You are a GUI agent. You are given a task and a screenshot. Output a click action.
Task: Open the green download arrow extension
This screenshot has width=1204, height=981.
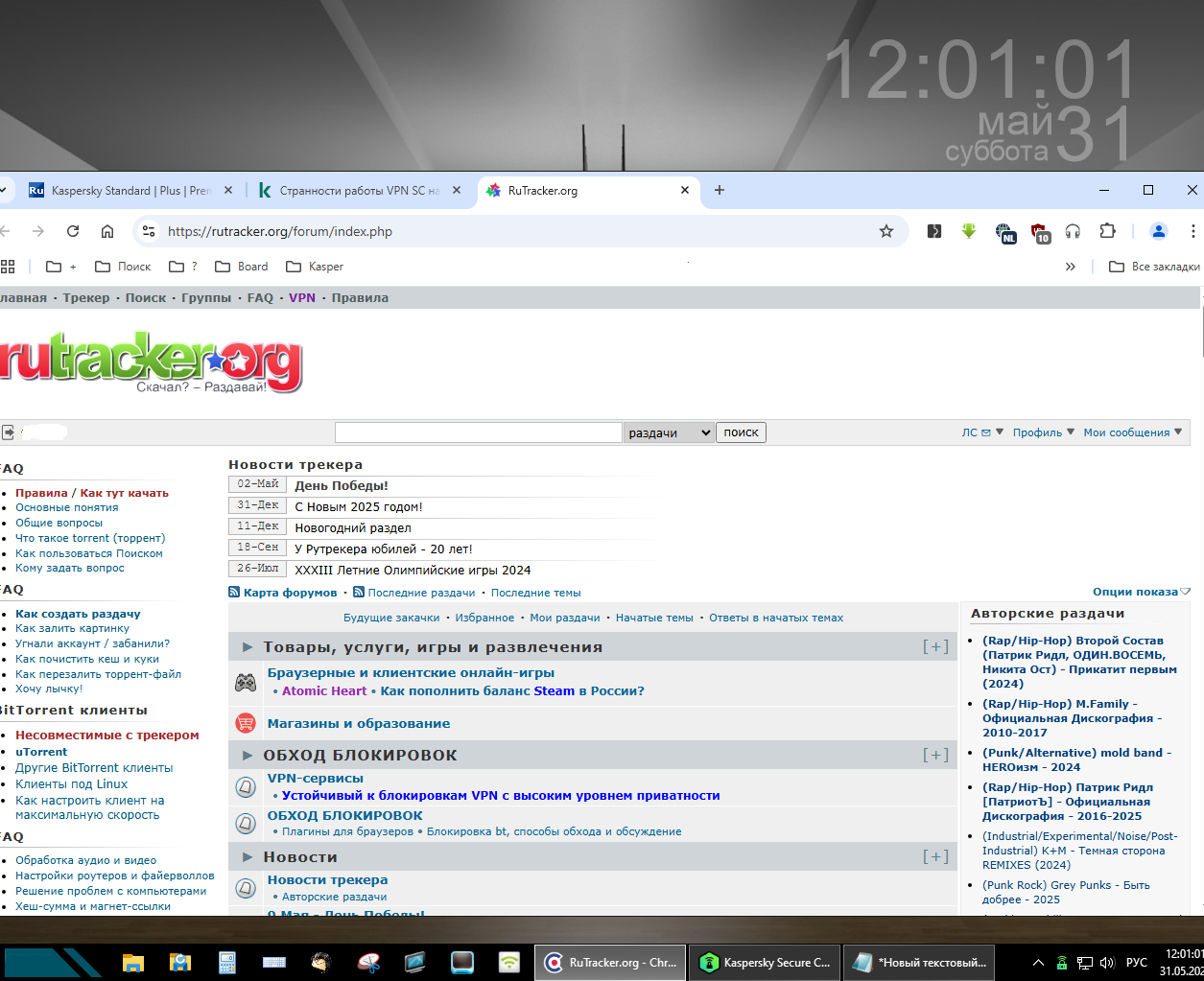tap(969, 231)
